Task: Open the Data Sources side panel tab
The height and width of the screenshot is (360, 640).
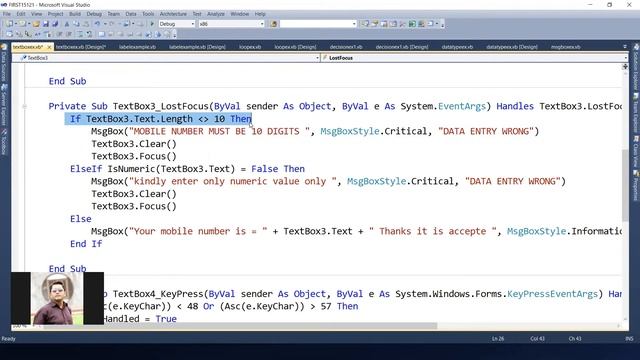Action: coord(4,62)
